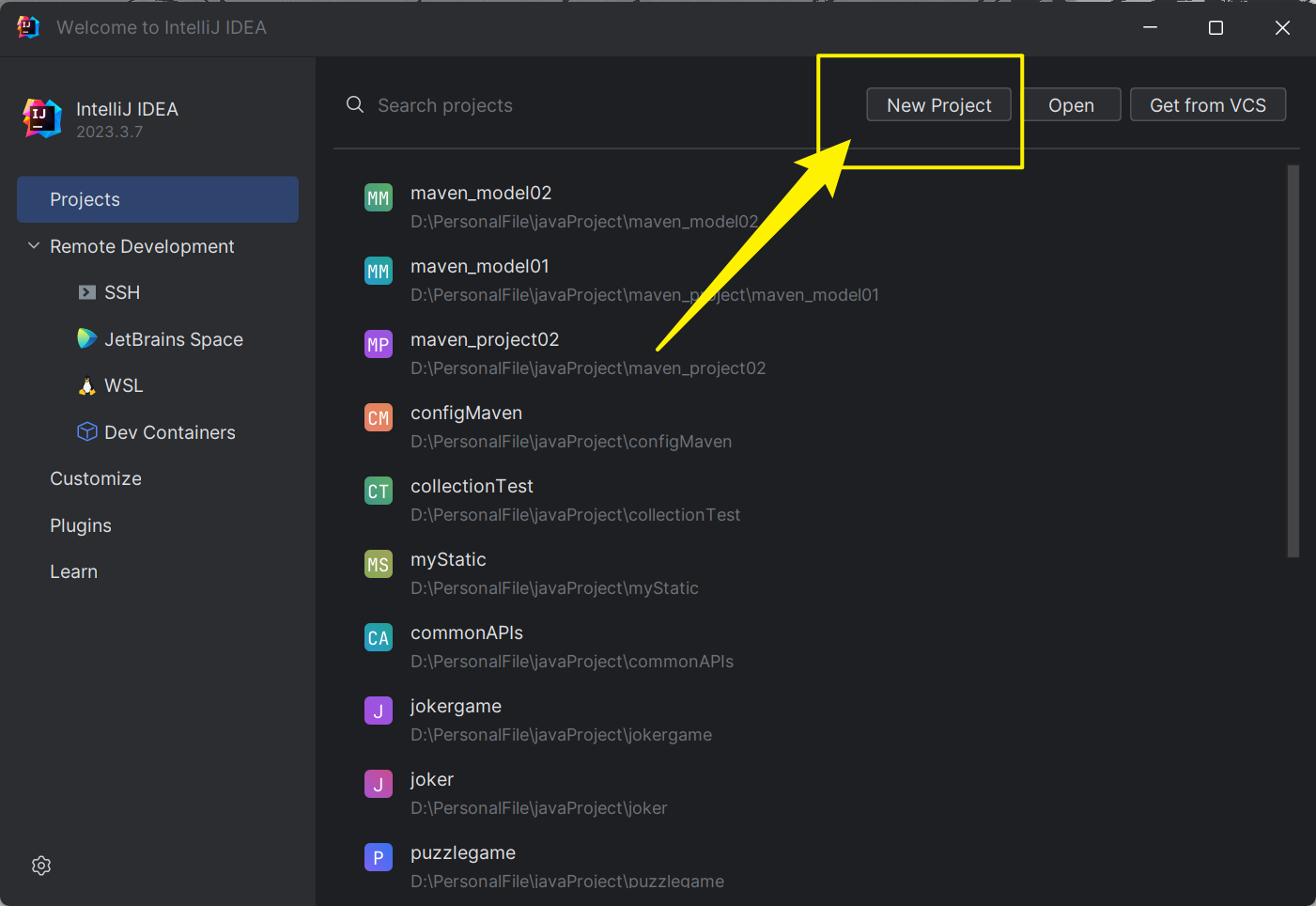Click path D:\PersonalFile\javaProject\collectionTest
This screenshot has width=1316, height=906.
point(575,515)
